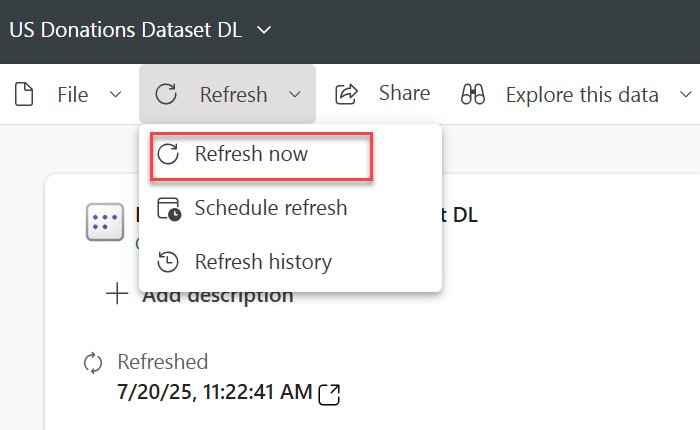Screen dimensions: 700x430
Task: Open Refresh history menu entry
Action: click(x=262, y=262)
